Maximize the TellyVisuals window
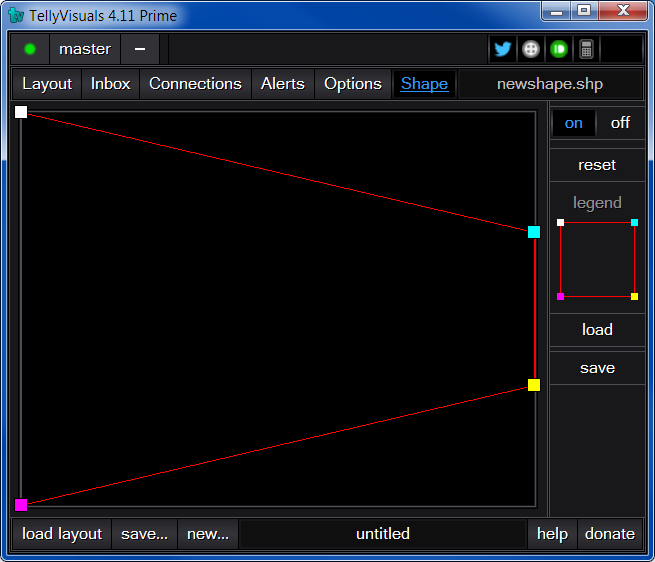This screenshot has height=562, width=655. click(584, 10)
